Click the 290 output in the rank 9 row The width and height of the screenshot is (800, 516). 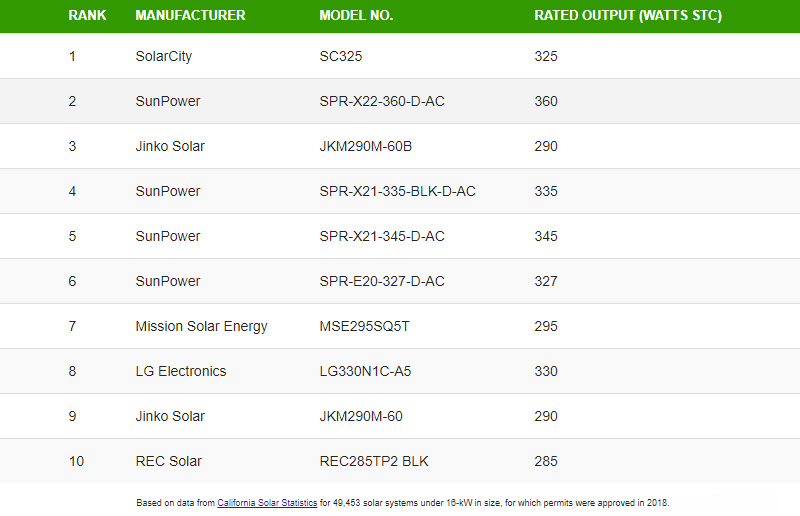pyautogui.click(x=546, y=416)
